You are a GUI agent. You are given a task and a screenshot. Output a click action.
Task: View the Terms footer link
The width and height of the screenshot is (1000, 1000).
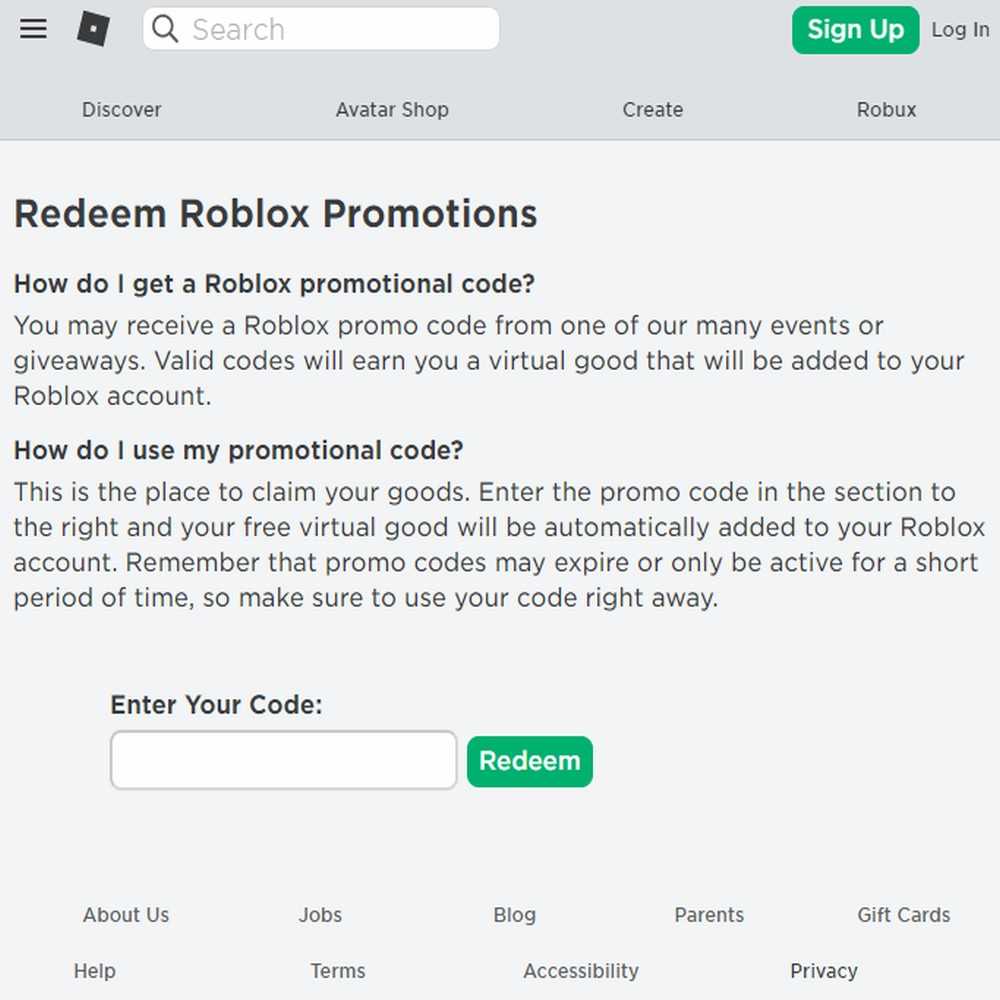(x=337, y=971)
